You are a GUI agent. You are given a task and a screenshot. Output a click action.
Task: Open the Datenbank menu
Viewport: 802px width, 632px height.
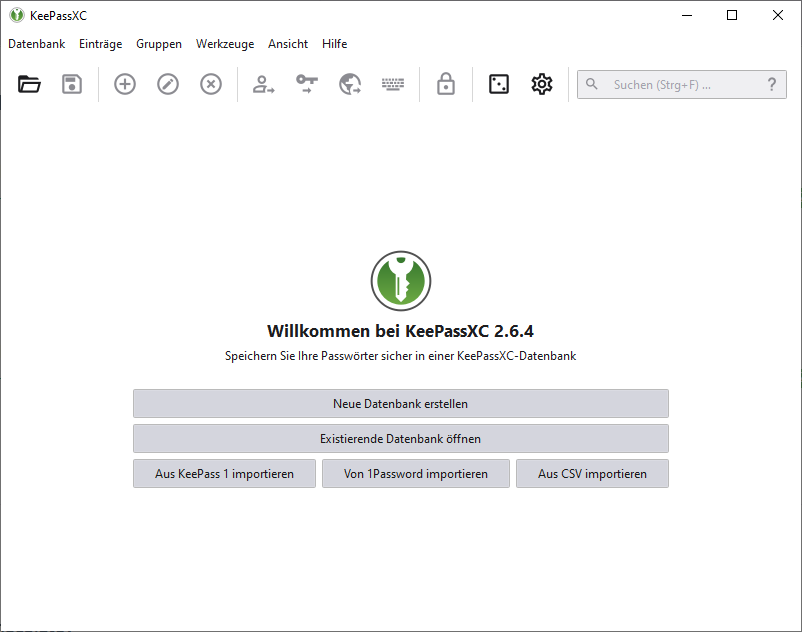click(36, 44)
